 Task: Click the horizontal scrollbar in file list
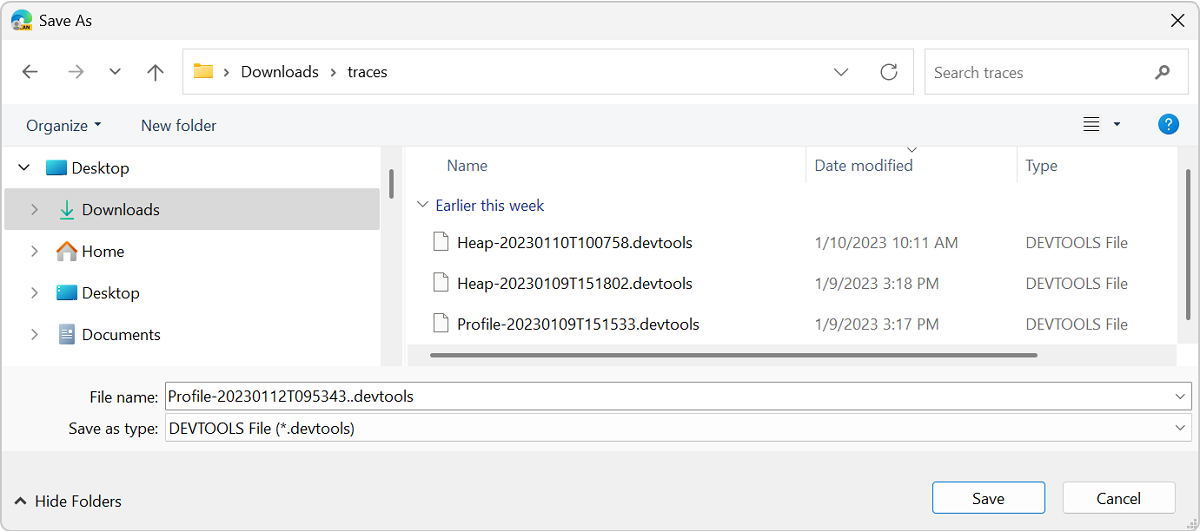tap(733, 354)
